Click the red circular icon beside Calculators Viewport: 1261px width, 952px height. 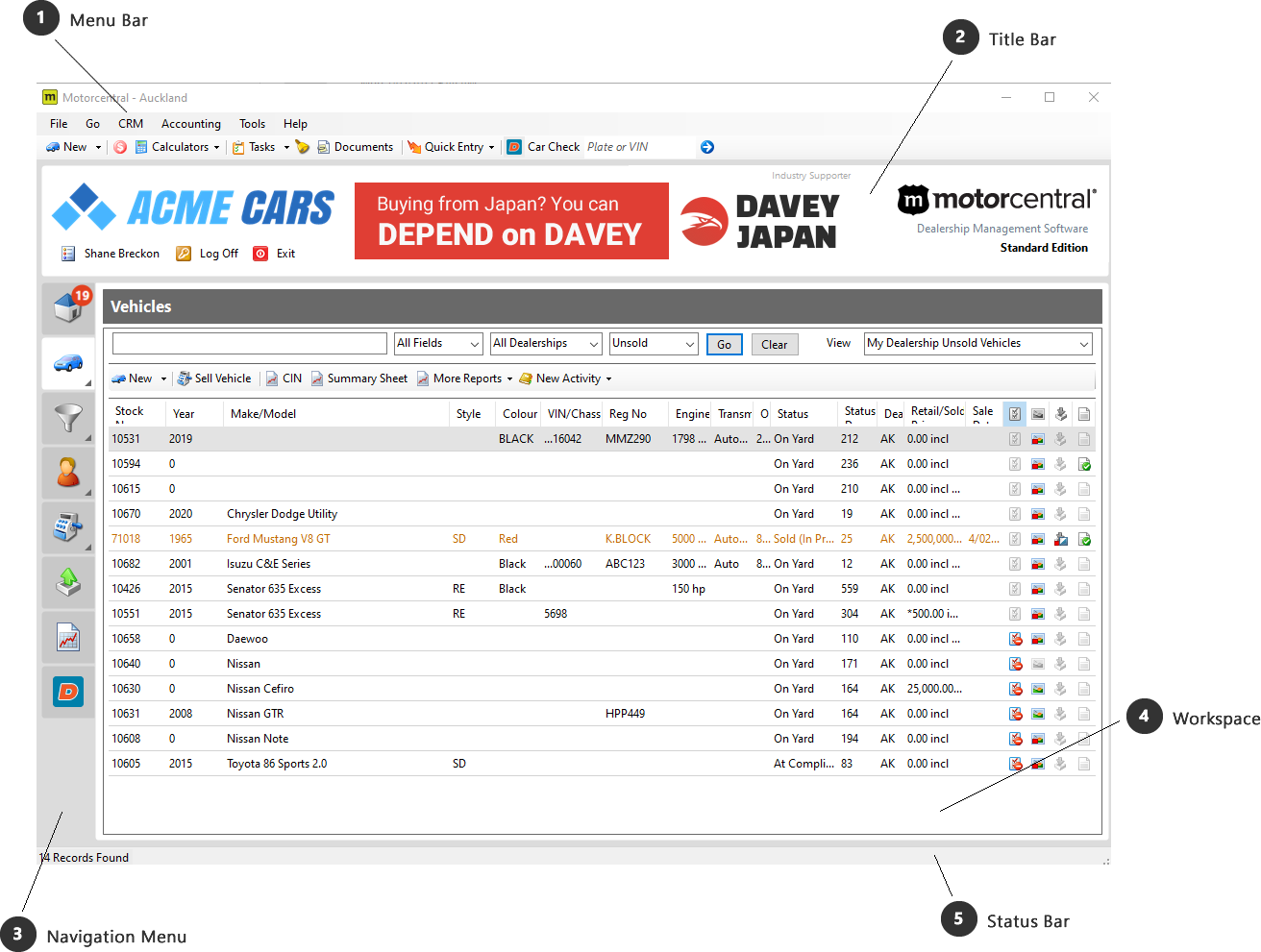(120, 147)
